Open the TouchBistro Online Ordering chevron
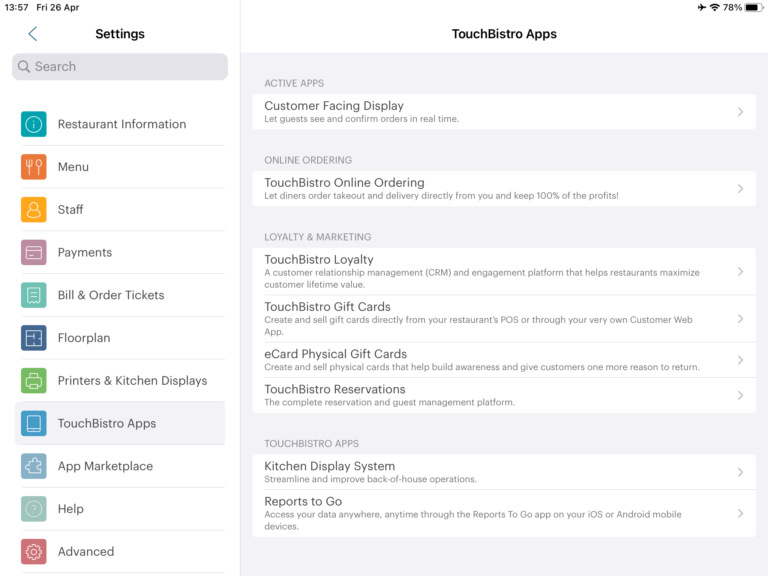Viewport: 768px width, 576px height. (740, 189)
